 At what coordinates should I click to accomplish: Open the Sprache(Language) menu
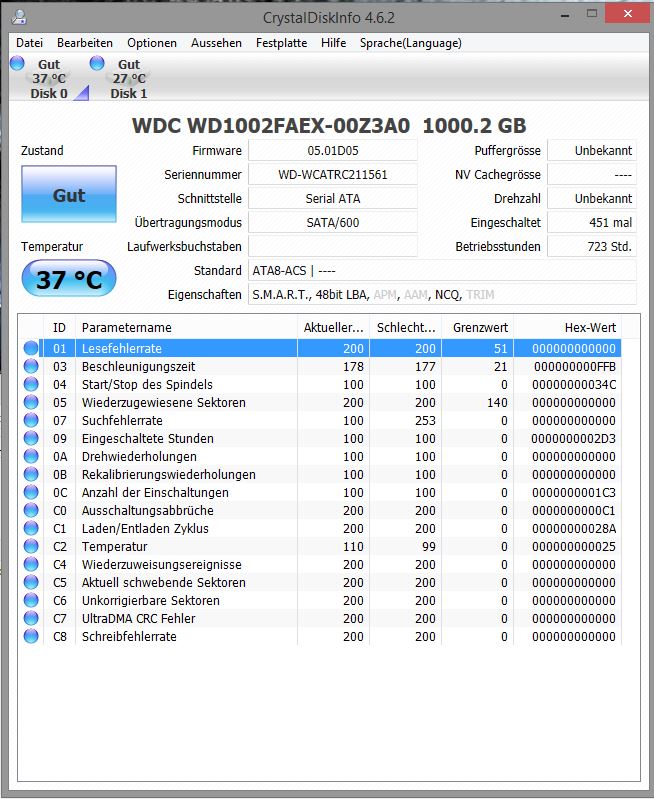(410, 43)
